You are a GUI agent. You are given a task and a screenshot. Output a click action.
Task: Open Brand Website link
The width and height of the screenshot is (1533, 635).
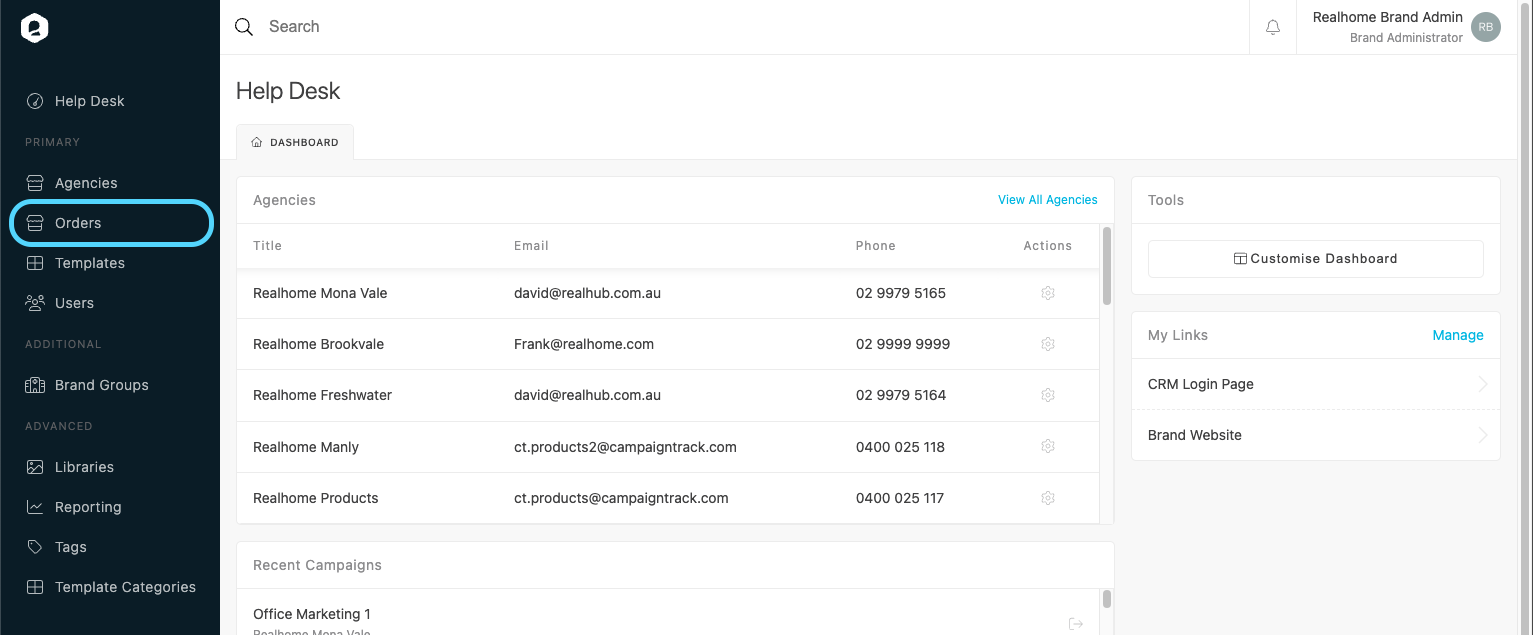coord(1315,435)
